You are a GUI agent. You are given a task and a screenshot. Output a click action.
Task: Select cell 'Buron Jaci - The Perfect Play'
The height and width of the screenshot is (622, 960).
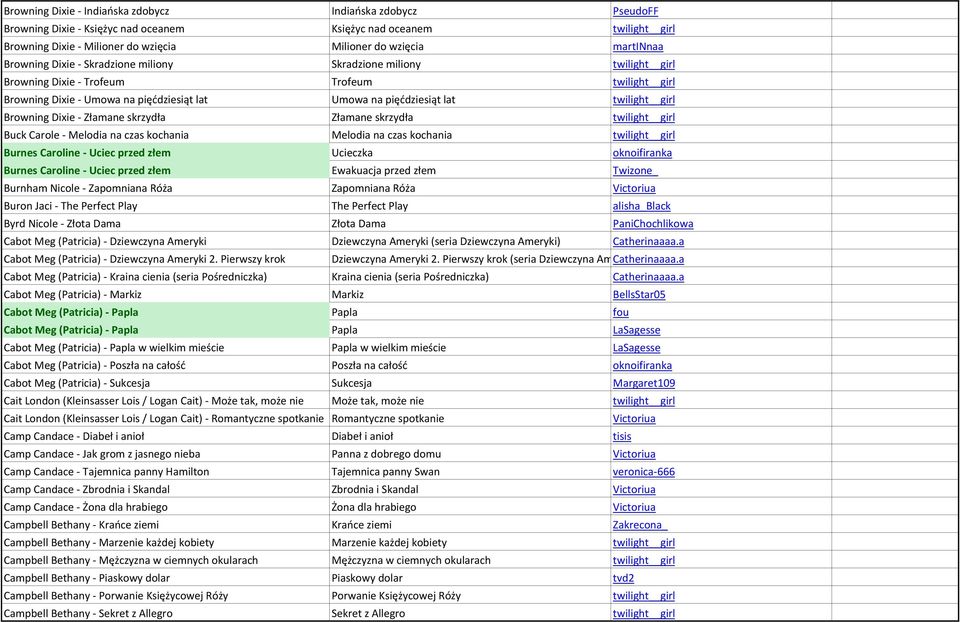[x=165, y=206]
